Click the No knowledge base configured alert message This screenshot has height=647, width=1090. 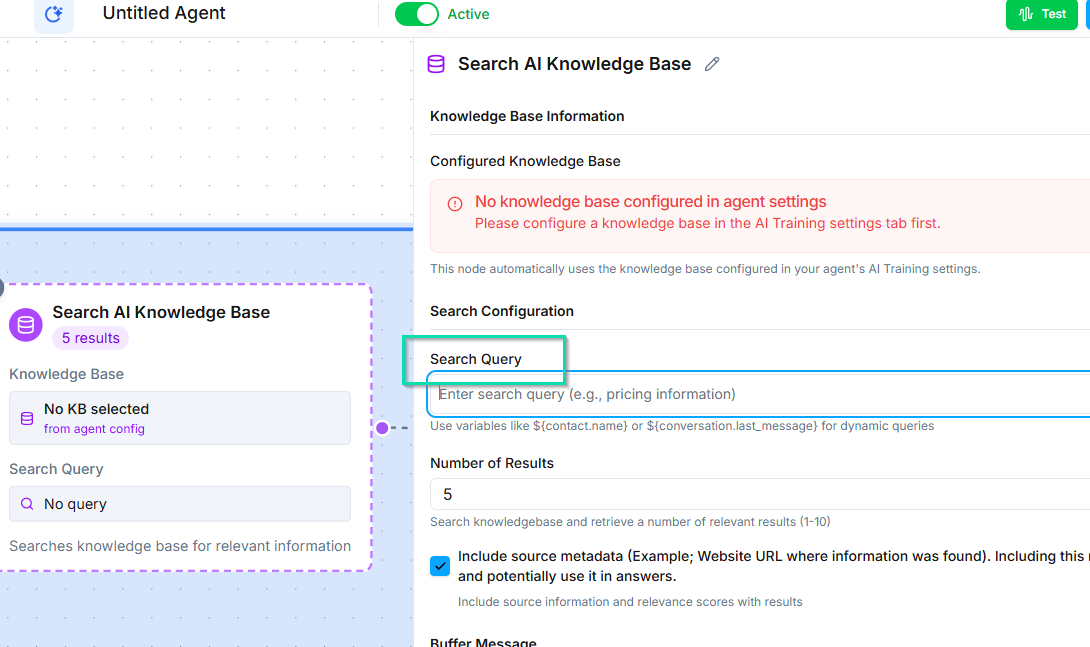point(650,202)
